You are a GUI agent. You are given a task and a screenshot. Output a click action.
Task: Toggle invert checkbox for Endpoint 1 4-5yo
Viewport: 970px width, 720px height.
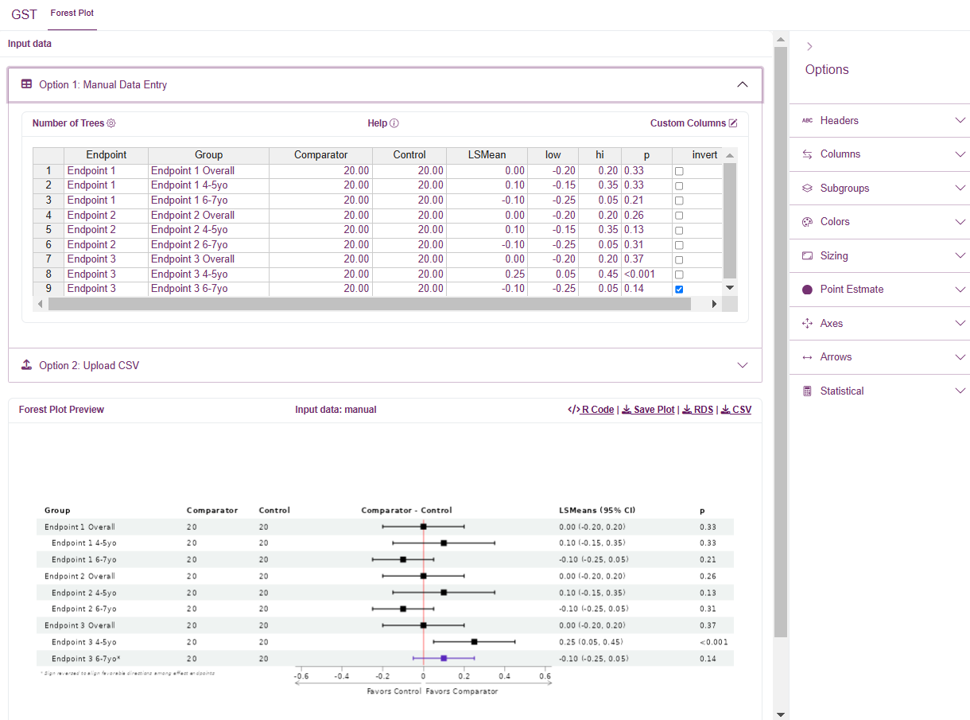click(679, 186)
